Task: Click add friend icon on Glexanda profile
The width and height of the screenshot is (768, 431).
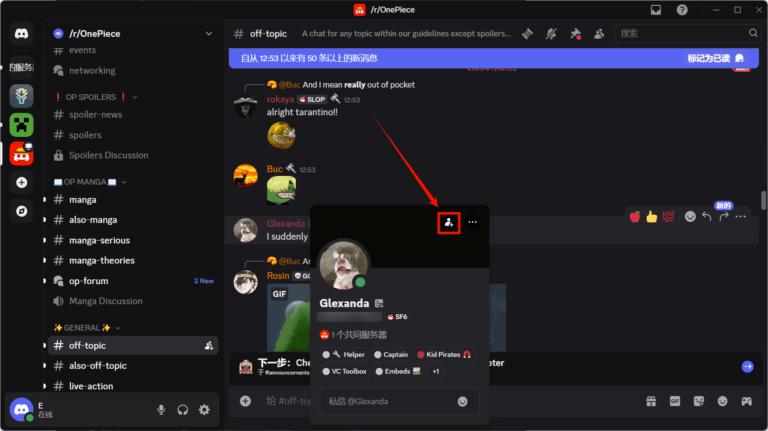Action: pos(449,223)
